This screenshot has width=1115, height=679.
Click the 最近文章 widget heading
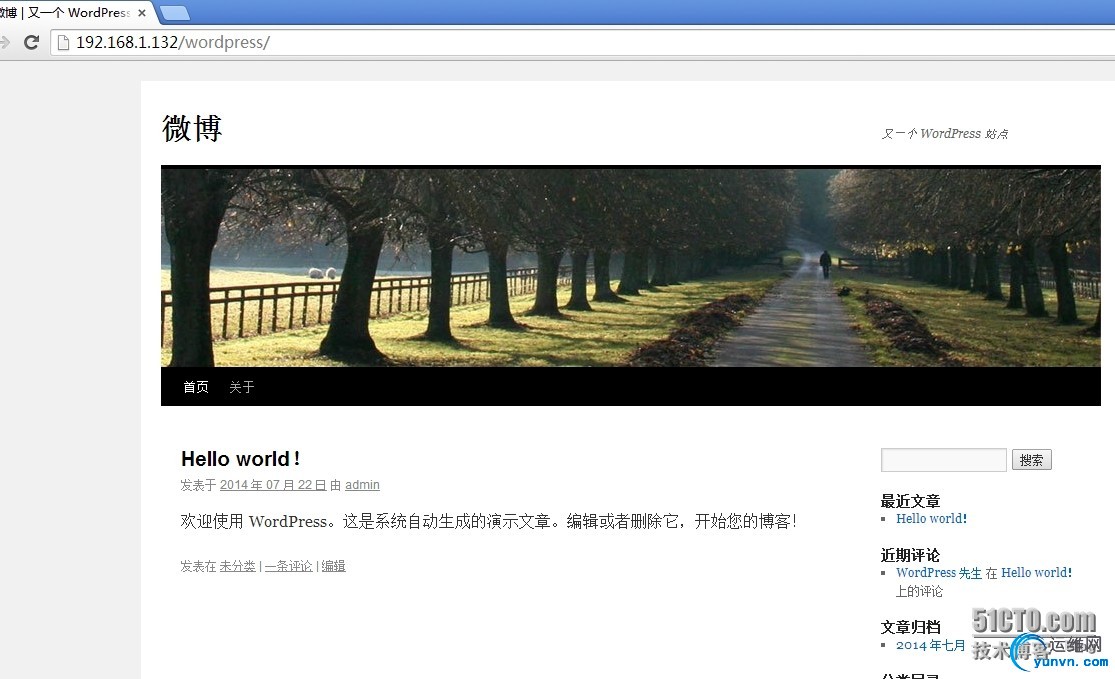tap(910, 501)
